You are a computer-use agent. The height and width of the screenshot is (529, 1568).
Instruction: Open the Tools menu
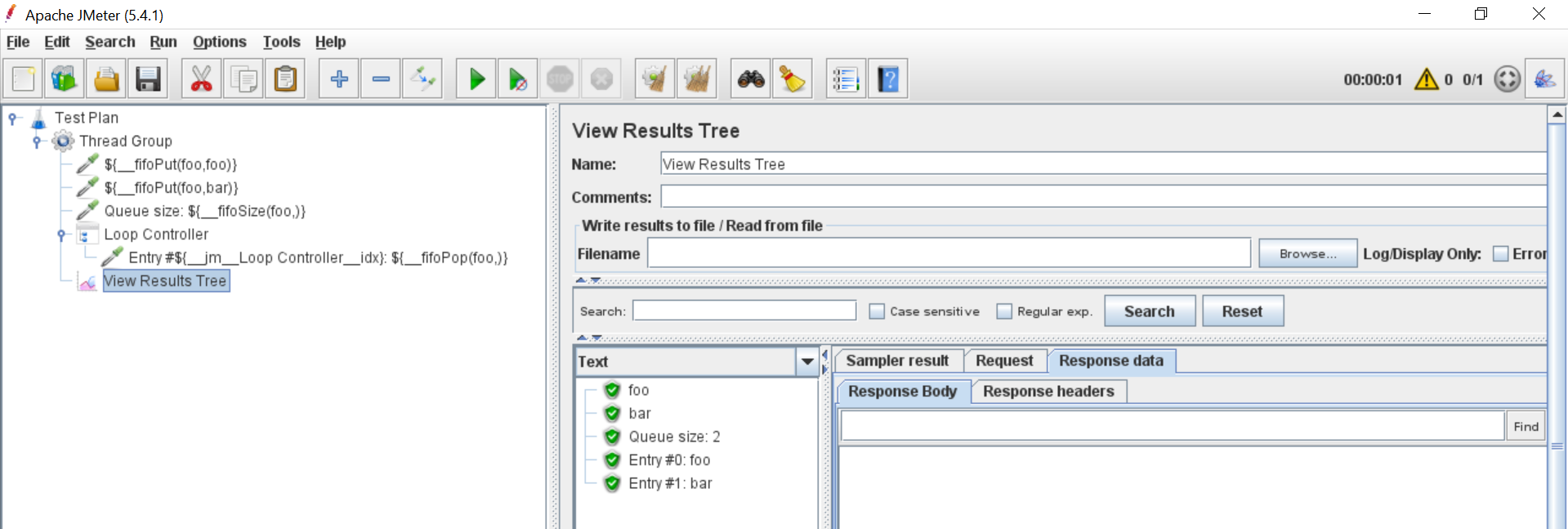[x=281, y=42]
